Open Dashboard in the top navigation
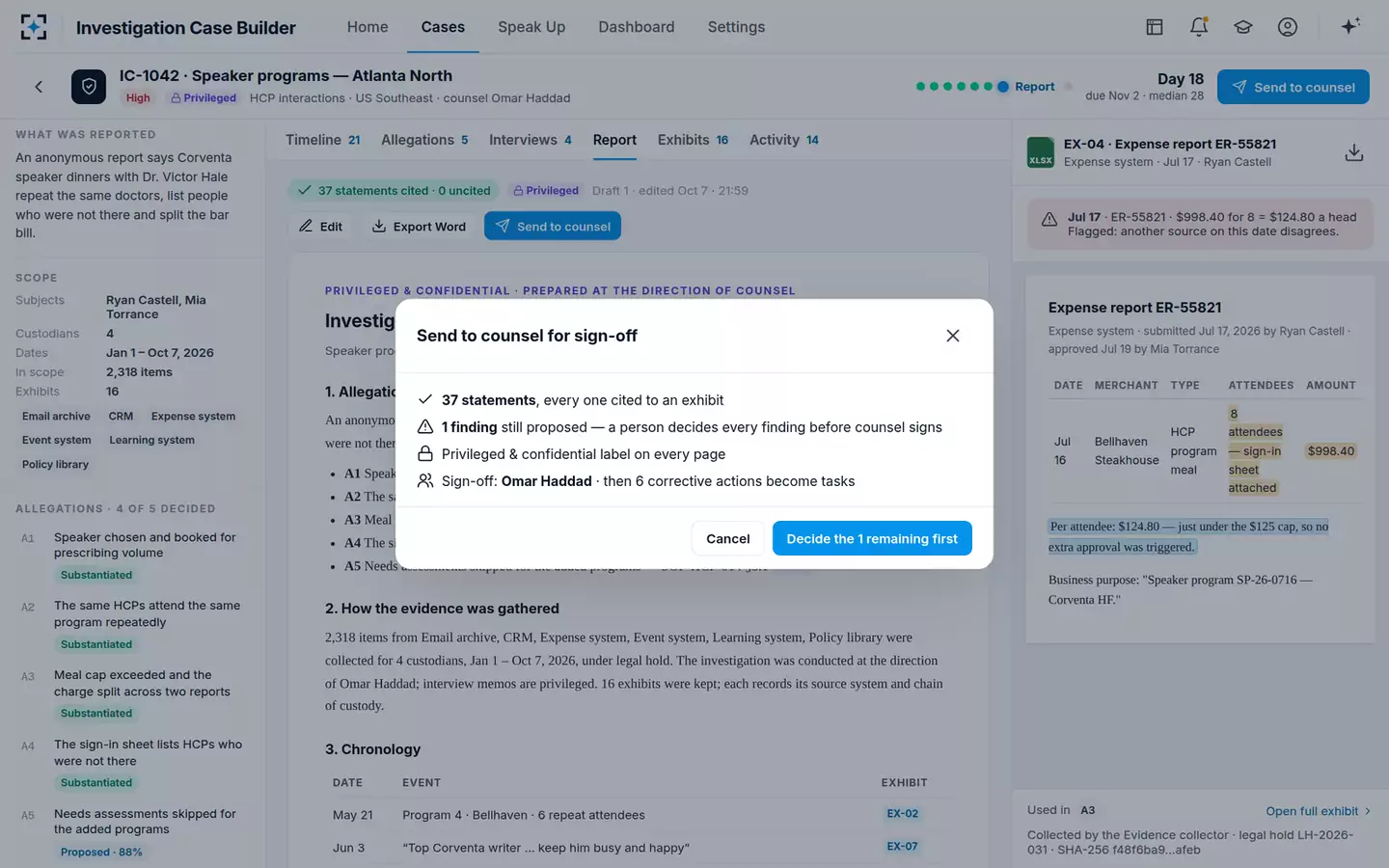The image size is (1389, 868). click(x=637, y=27)
